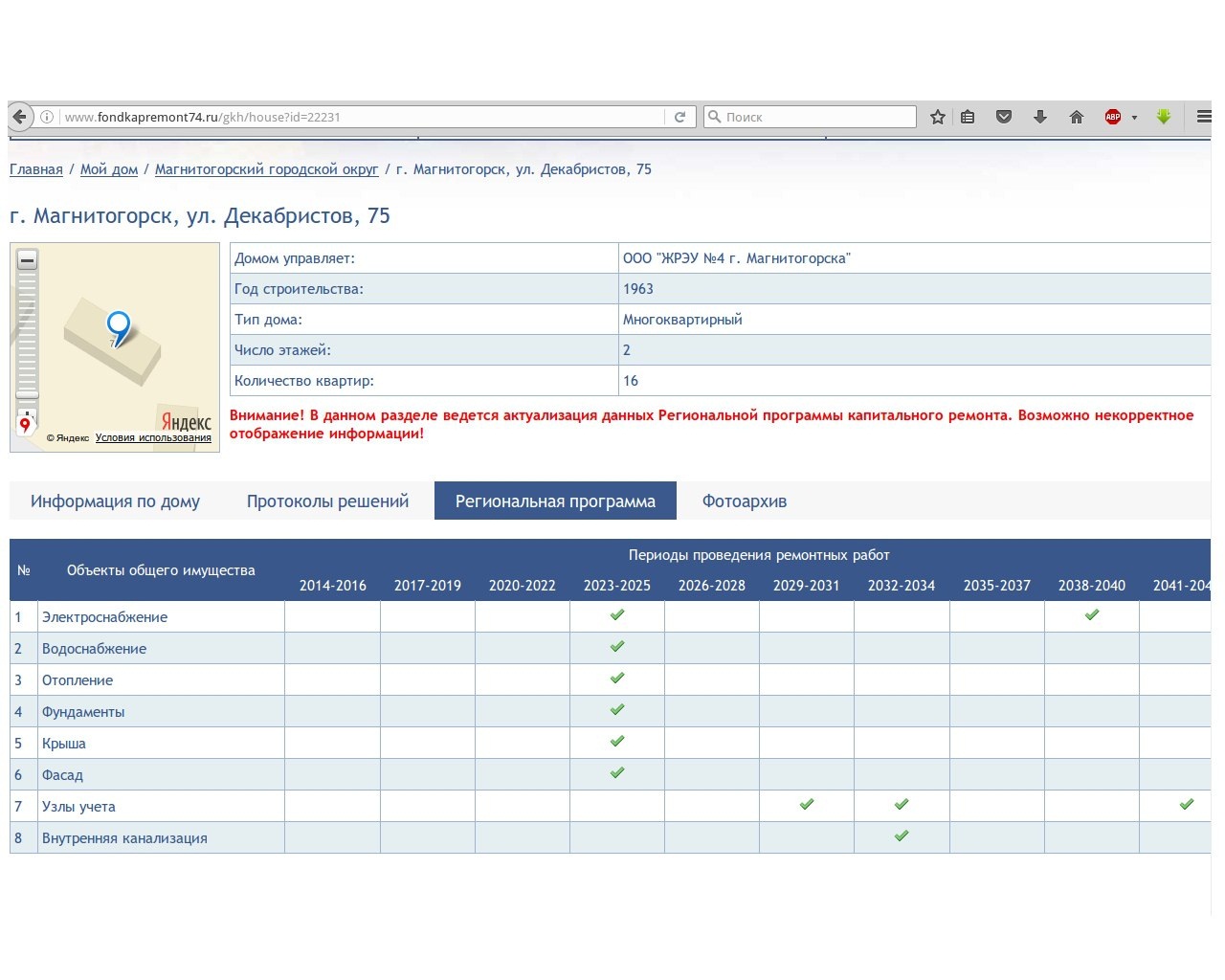This screenshot has width=1225, height=980.
Task: Click the Яндекс logo on the map
Action: pos(186,421)
